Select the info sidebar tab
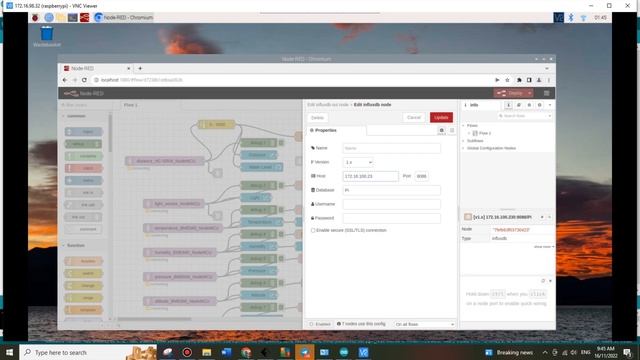This screenshot has width=640, height=360. tap(482, 105)
